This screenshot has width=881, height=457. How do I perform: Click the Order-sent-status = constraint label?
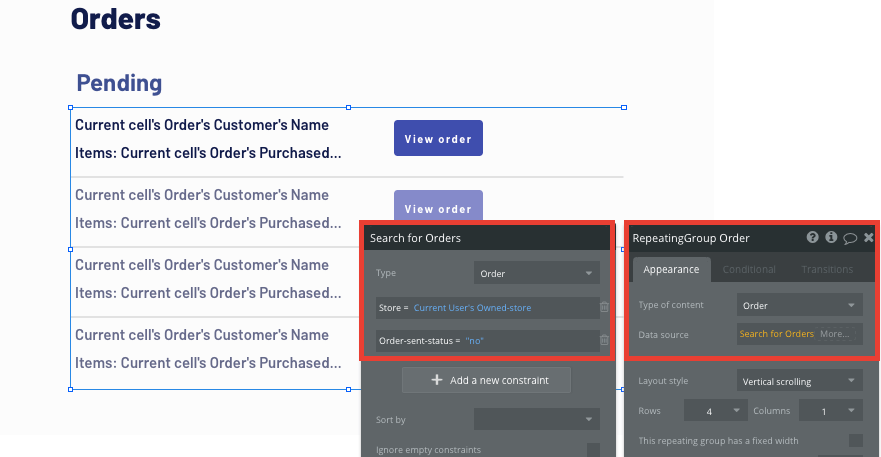pos(420,341)
